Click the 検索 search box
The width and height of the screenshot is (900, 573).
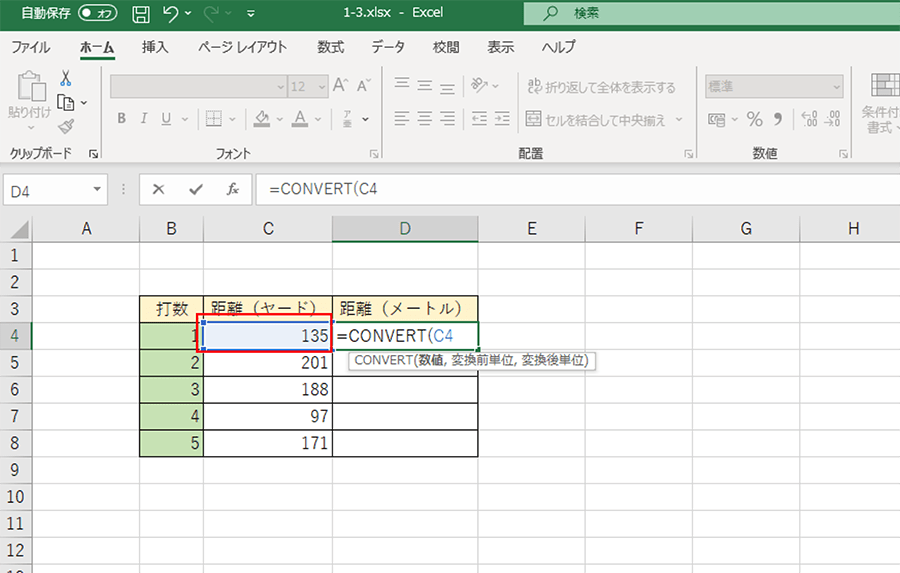pos(712,13)
